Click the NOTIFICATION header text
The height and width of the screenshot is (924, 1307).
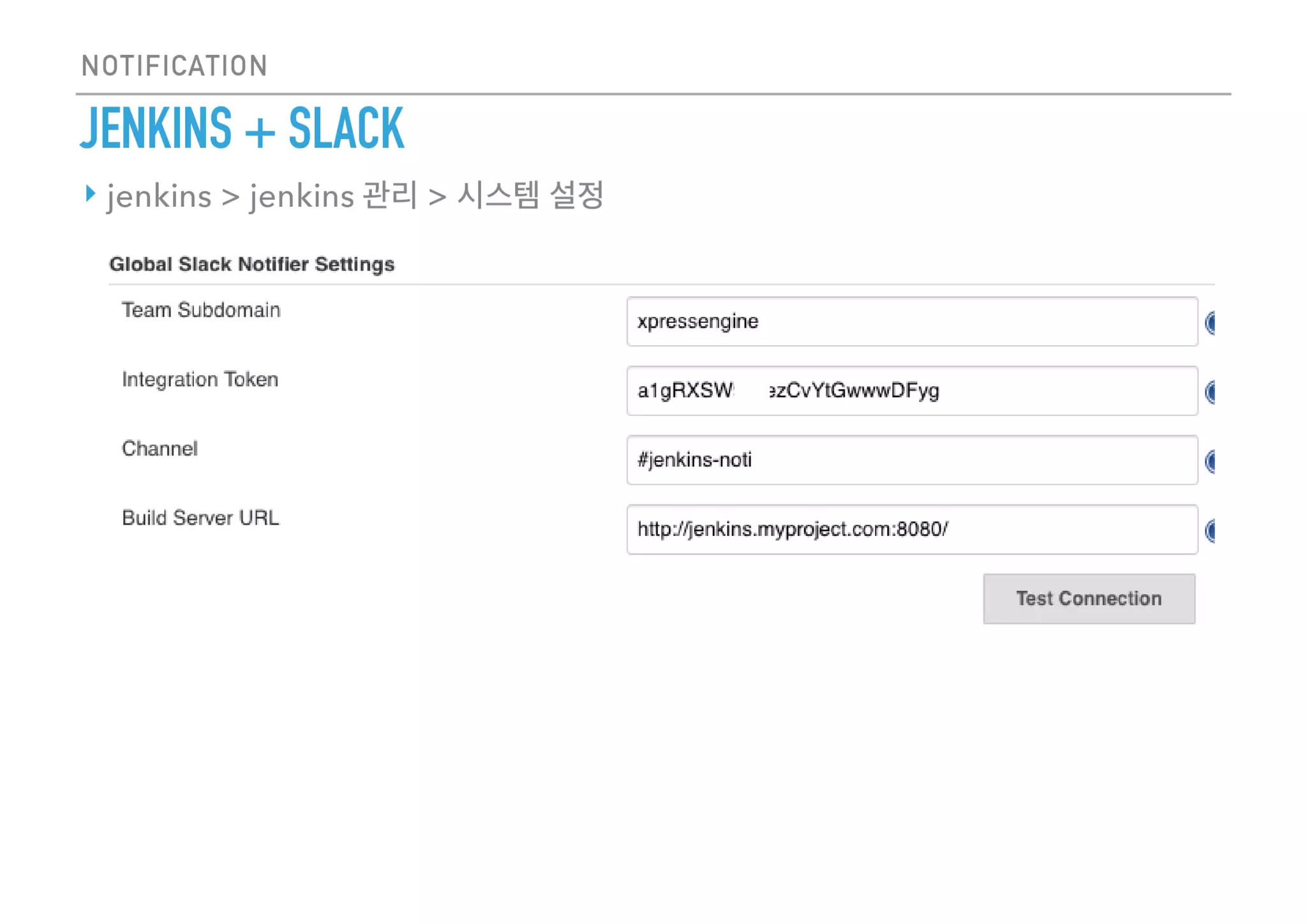pyautogui.click(x=174, y=66)
